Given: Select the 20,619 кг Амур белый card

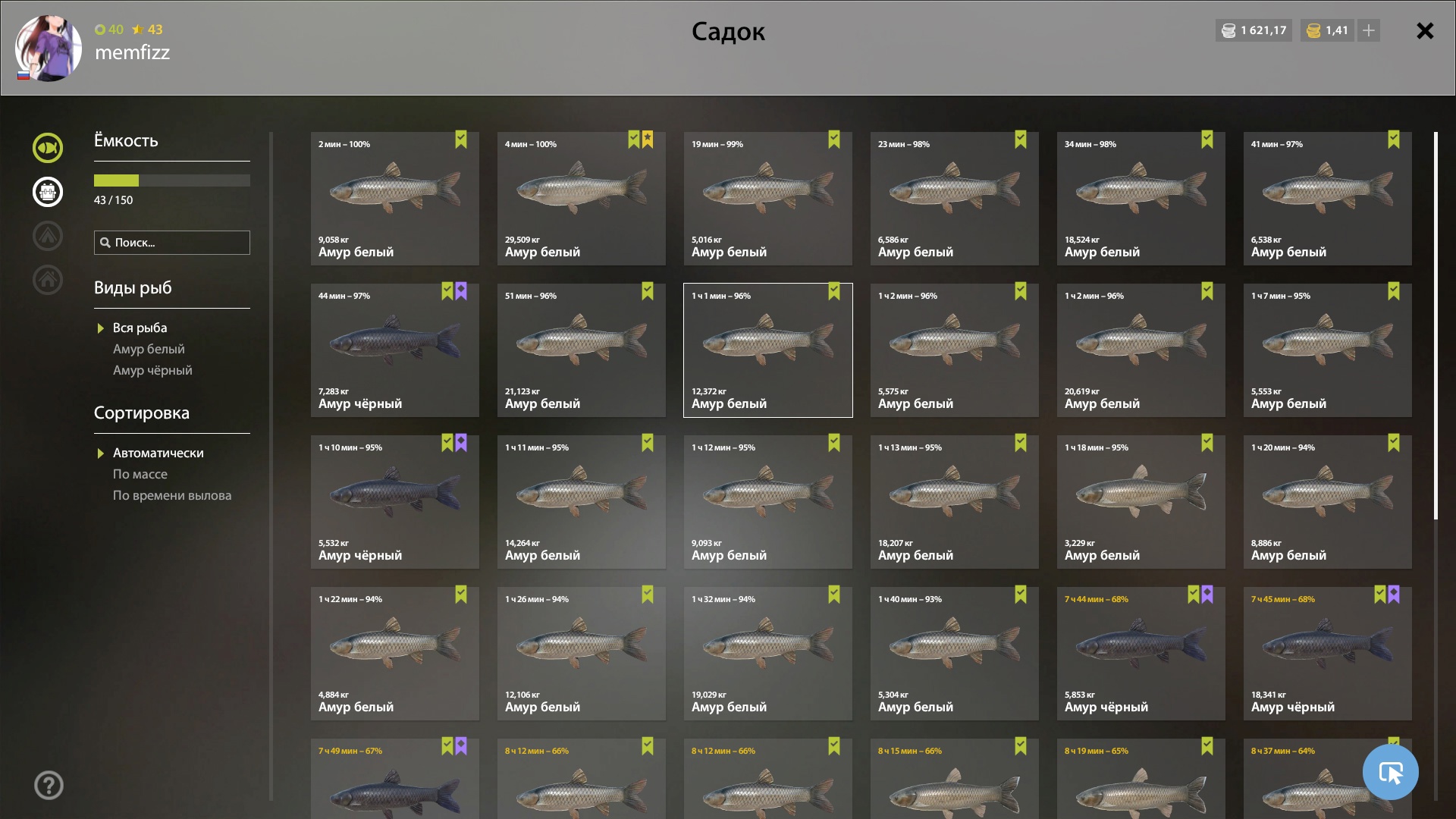Looking at the screenshot, I should pos(1141,350).
